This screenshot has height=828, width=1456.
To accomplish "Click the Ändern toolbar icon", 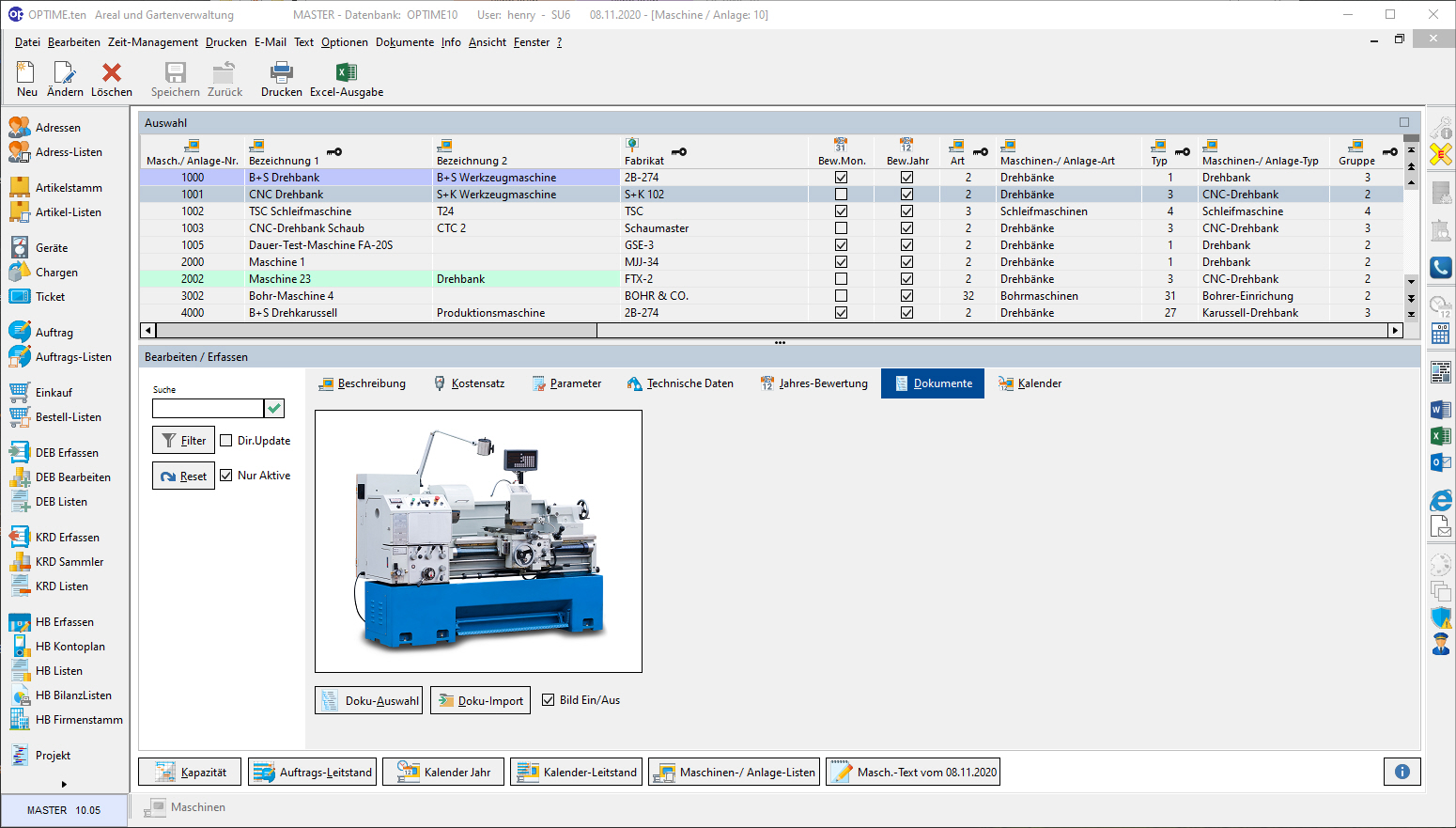I will click(64, 72).
